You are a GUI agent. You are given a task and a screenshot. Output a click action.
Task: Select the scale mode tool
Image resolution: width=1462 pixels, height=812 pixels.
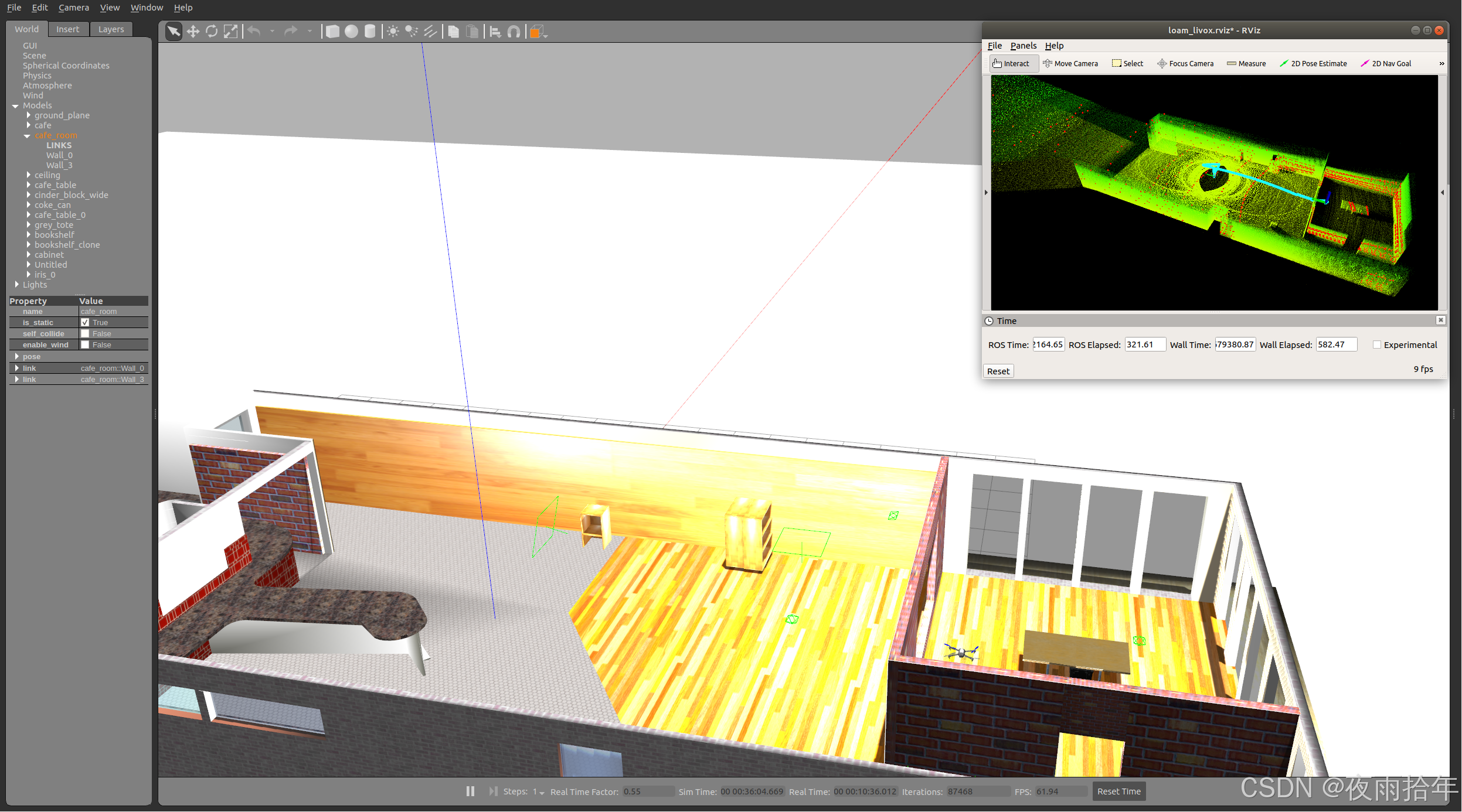[231, 32]
